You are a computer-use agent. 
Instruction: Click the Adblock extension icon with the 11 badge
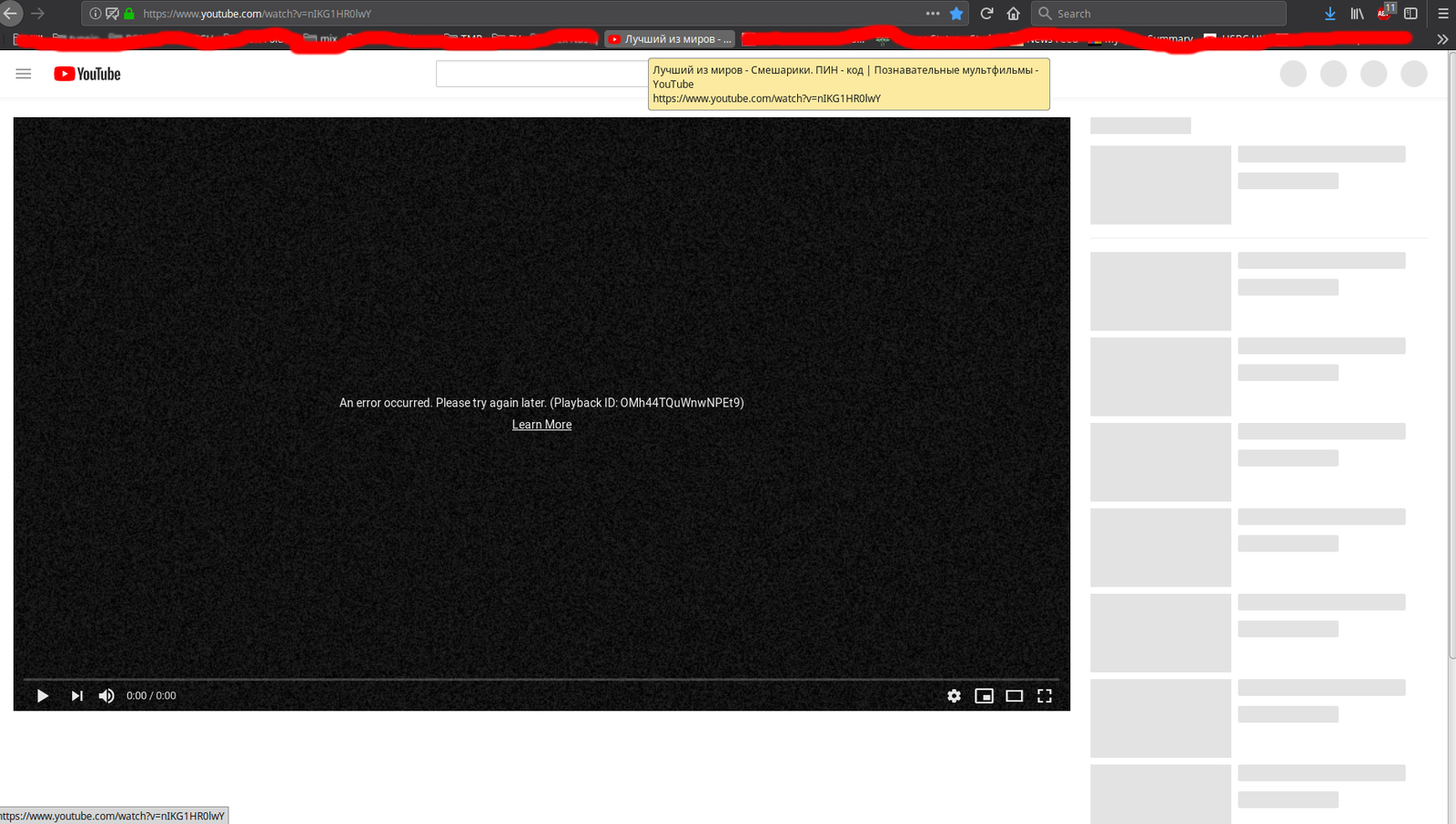tap(1385, 13)
